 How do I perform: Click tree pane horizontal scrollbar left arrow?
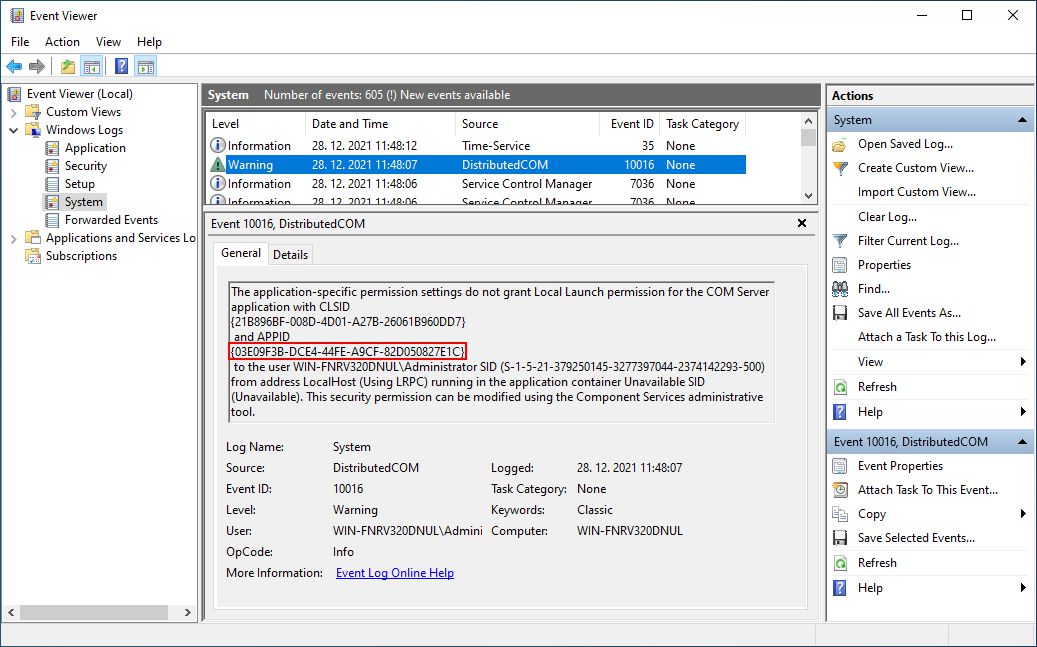click(x=11, y=613)
